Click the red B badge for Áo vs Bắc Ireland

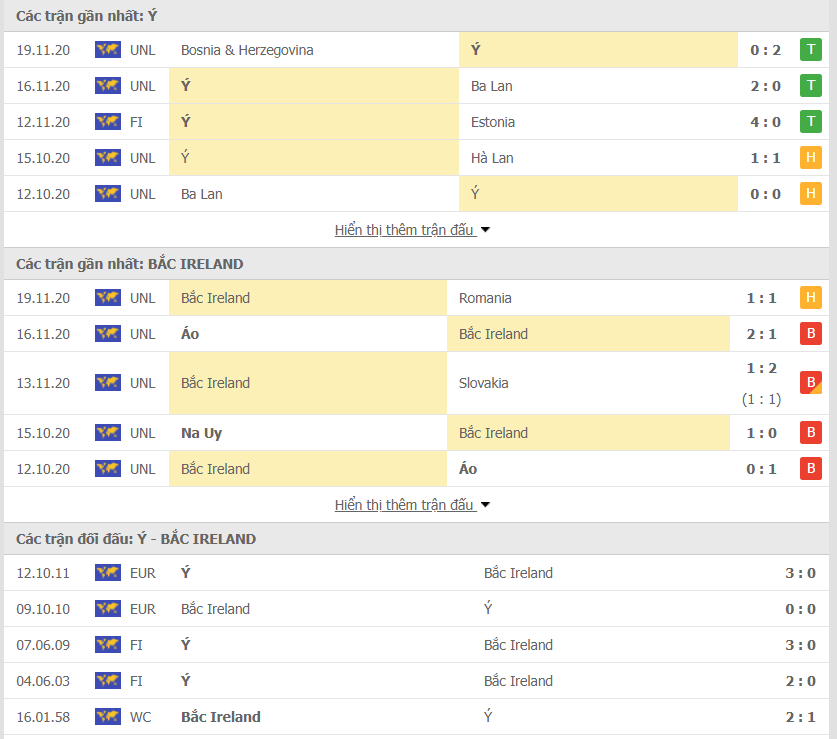(x=810, y=334)
